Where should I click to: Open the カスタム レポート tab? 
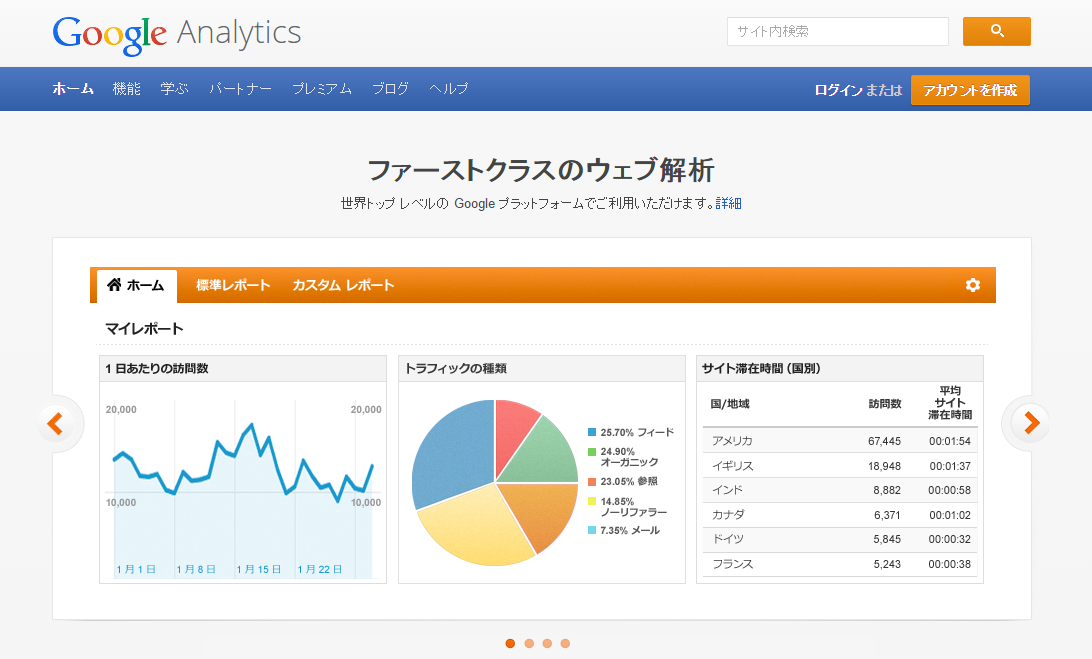coord(341,285)
